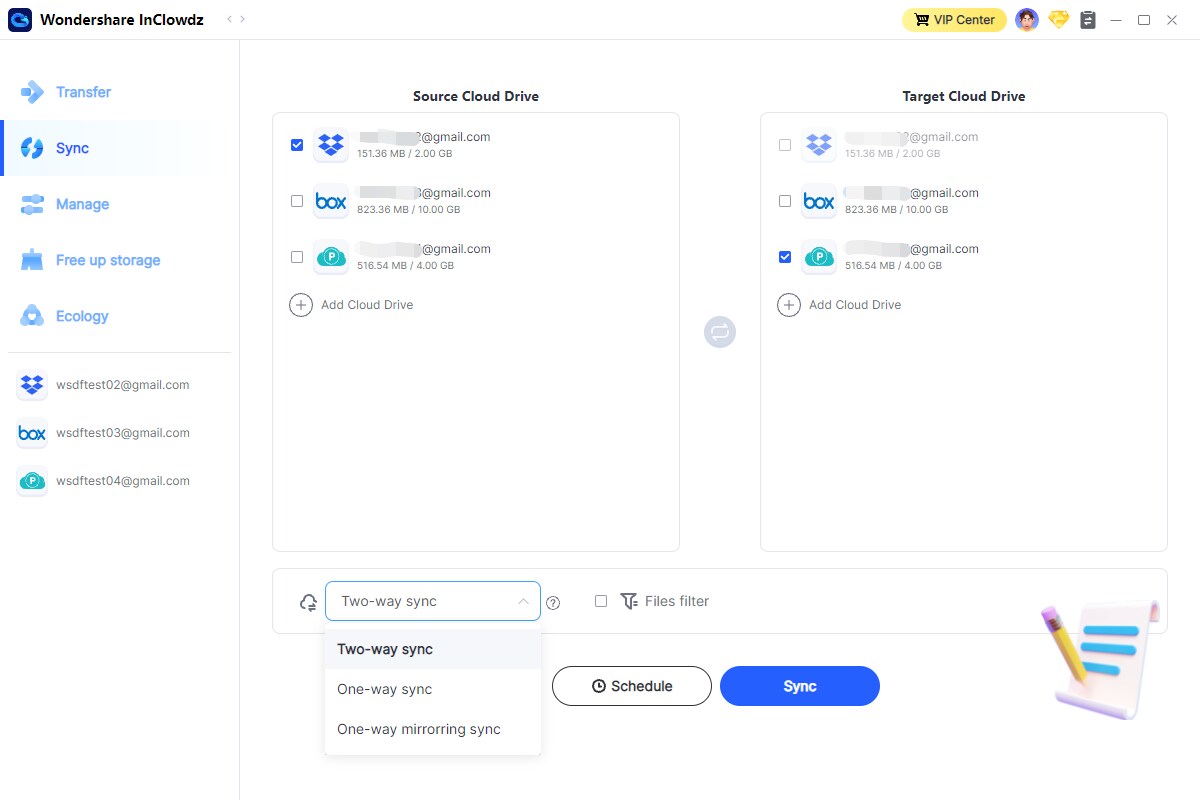Click the Free up storage icon
The height and width of the screenshot is (800, 1200).
click(x=31, y=260)
